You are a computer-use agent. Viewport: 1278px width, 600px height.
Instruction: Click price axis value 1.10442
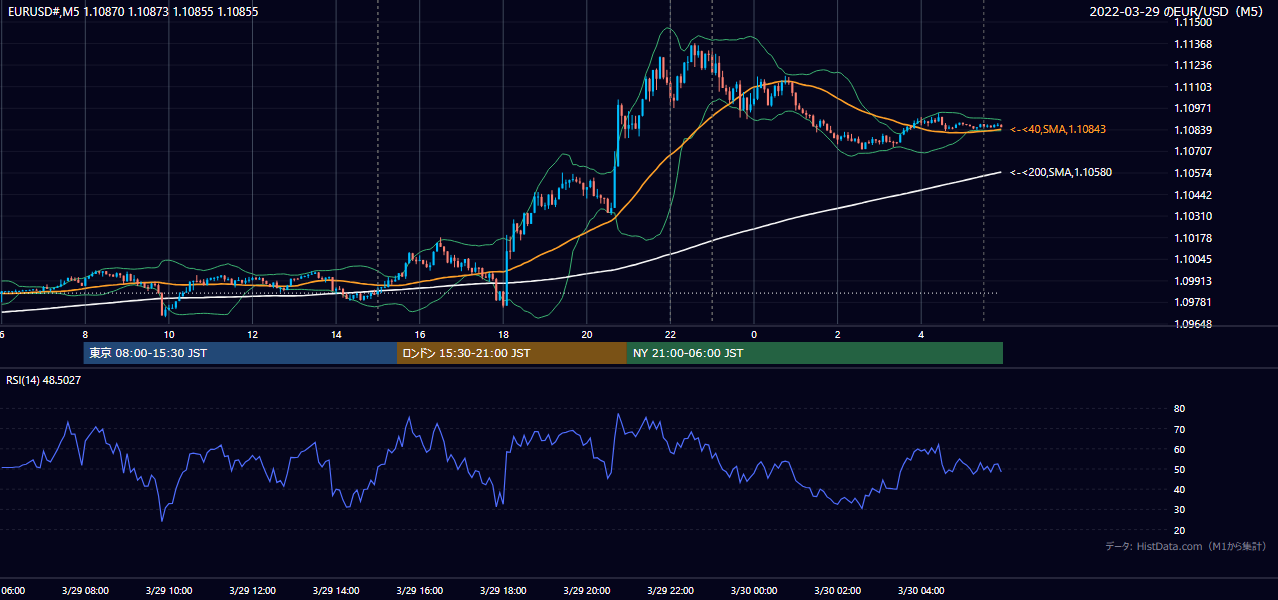[x=1192, y=195]
